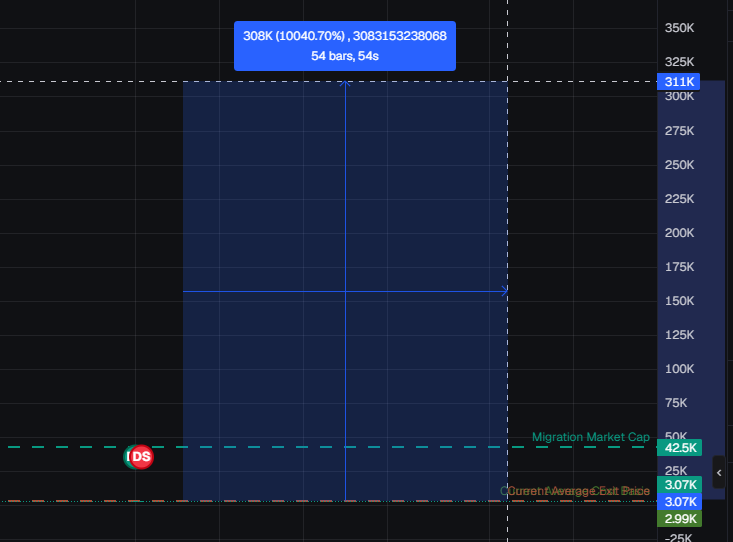Click the 350K price axis tick
Screen dimensions: 733x542
pos(679,28)
